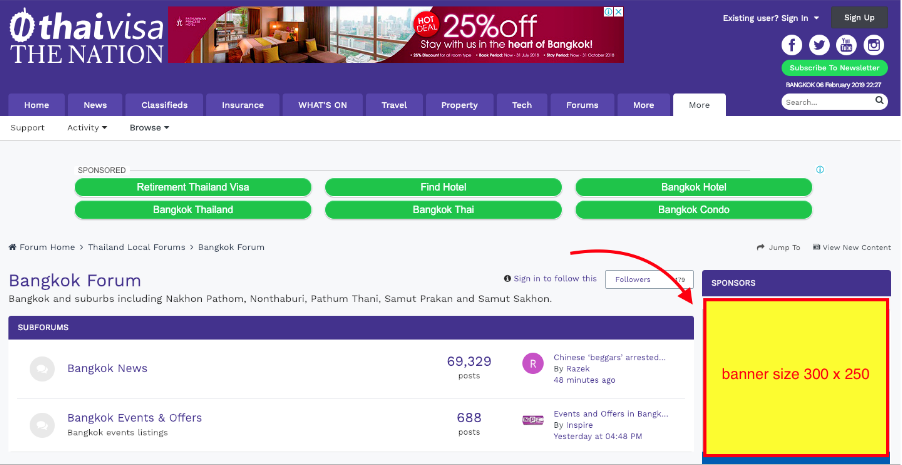Screen dimensions: 902x465
Task: Click the Sign Up button
Action: point(859,18)
